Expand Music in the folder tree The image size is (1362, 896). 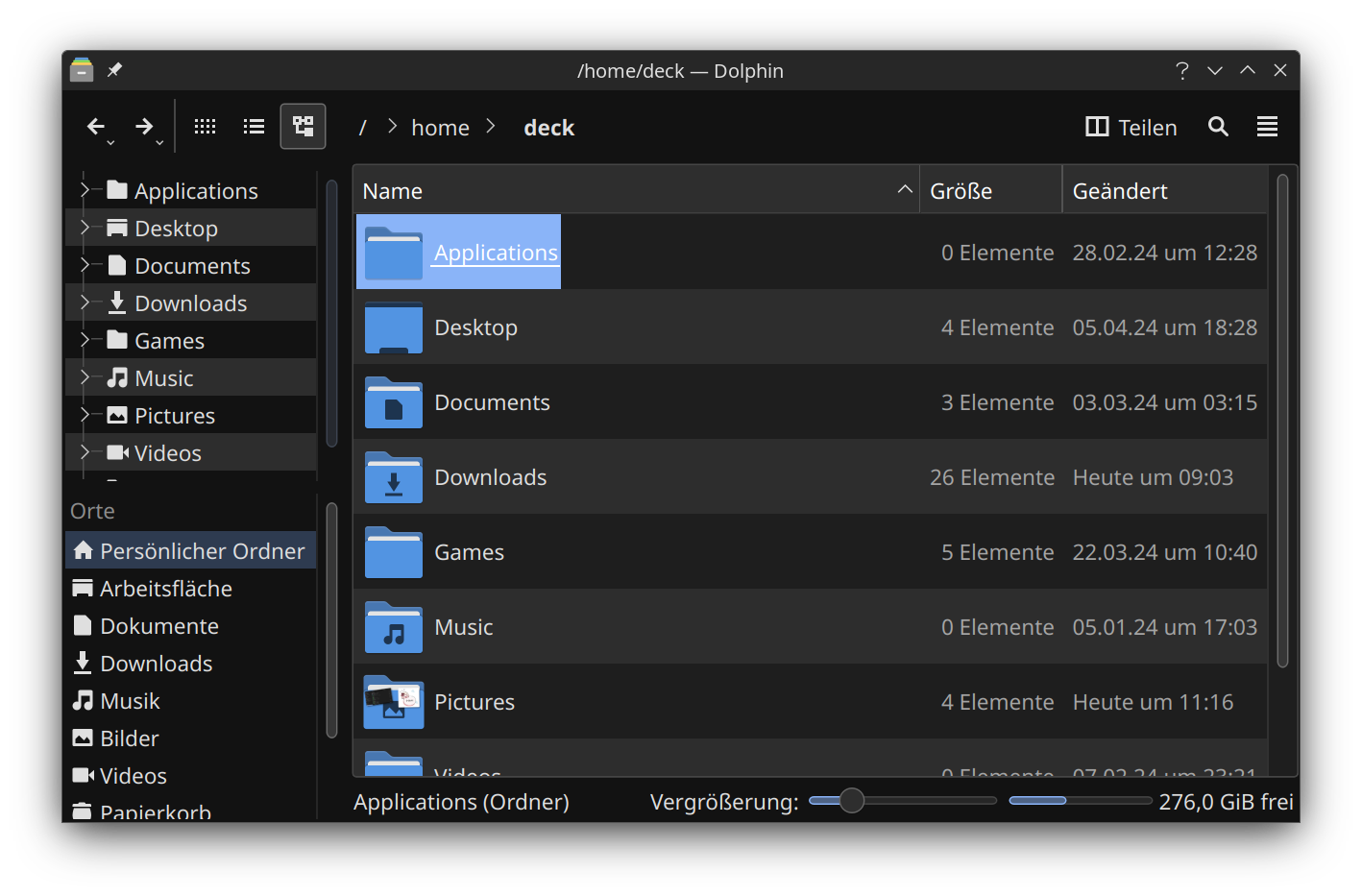85,377
